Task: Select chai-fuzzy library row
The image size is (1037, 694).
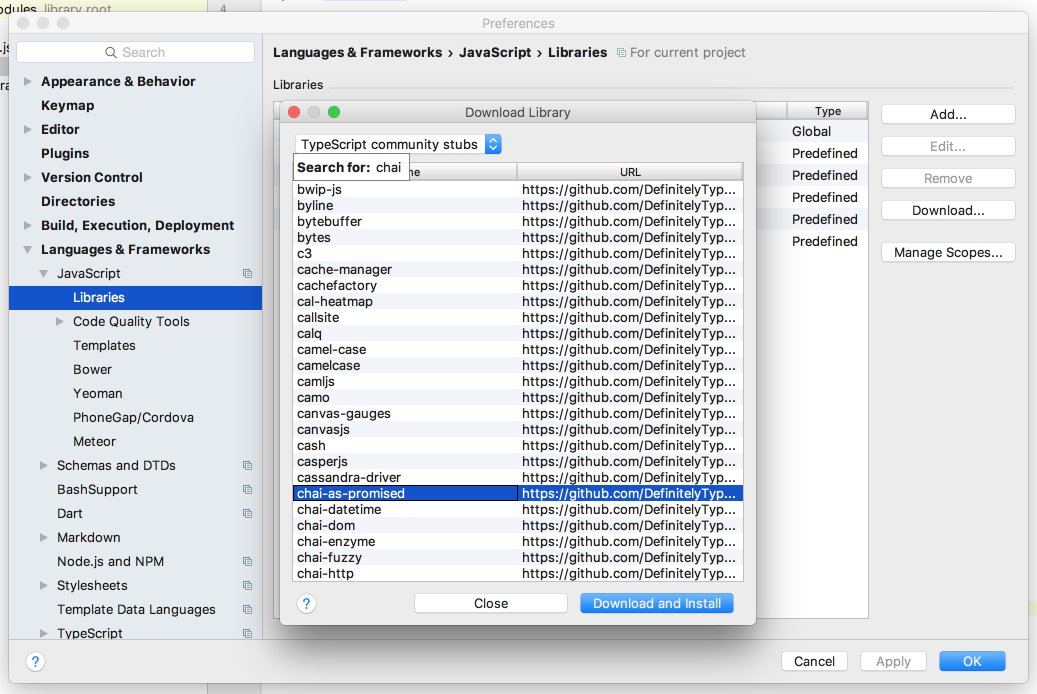Action: (x=518, y=558)
